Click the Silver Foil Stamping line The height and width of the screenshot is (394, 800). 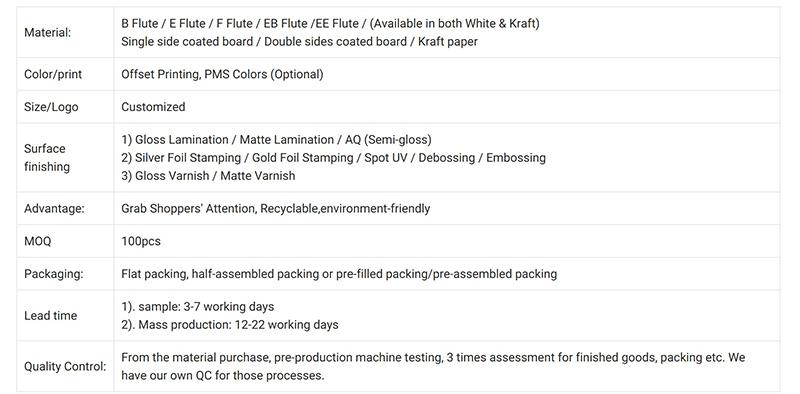tap(333, 158)
